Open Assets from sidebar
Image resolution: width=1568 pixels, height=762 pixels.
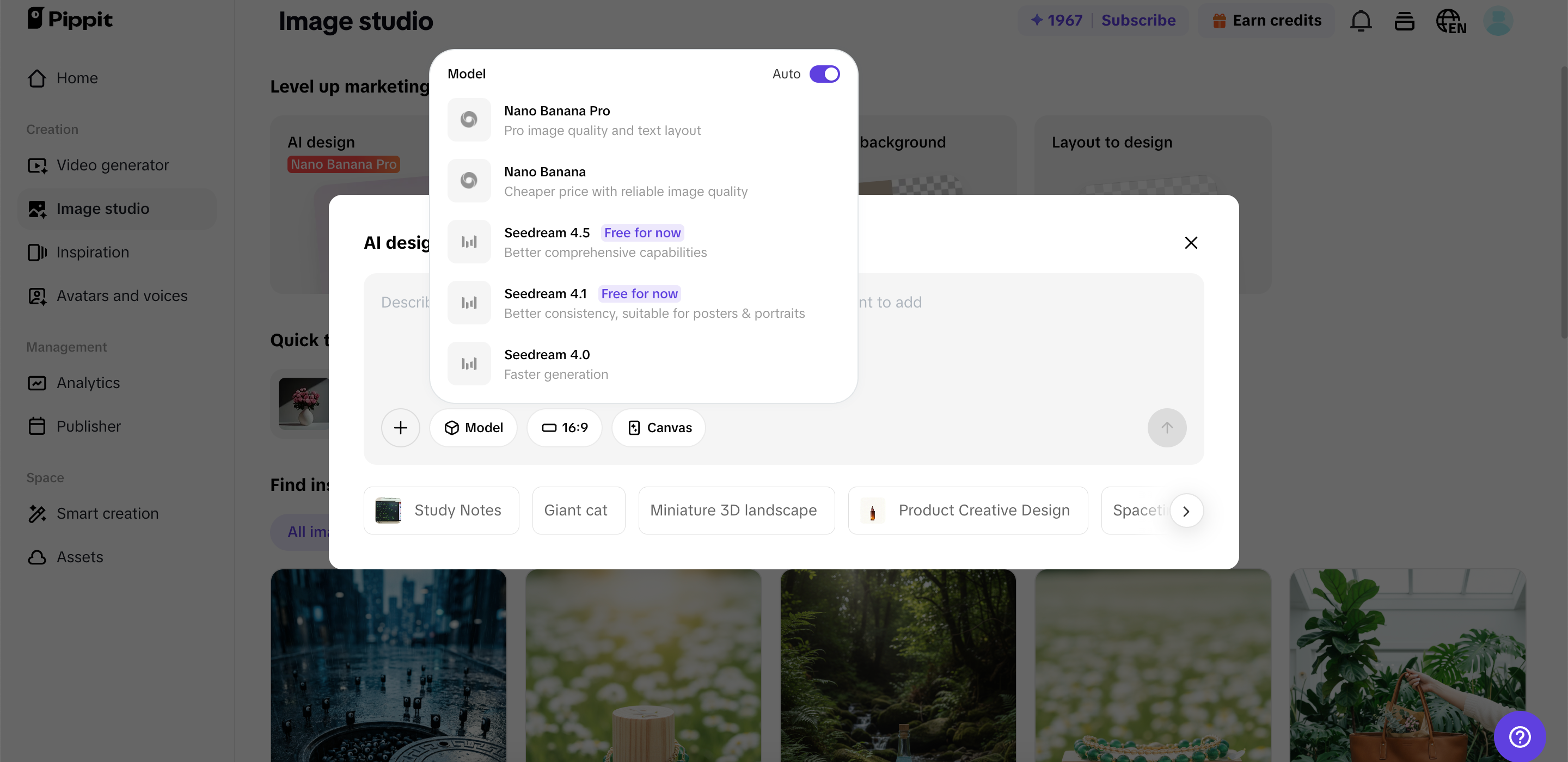coord(79,557)
